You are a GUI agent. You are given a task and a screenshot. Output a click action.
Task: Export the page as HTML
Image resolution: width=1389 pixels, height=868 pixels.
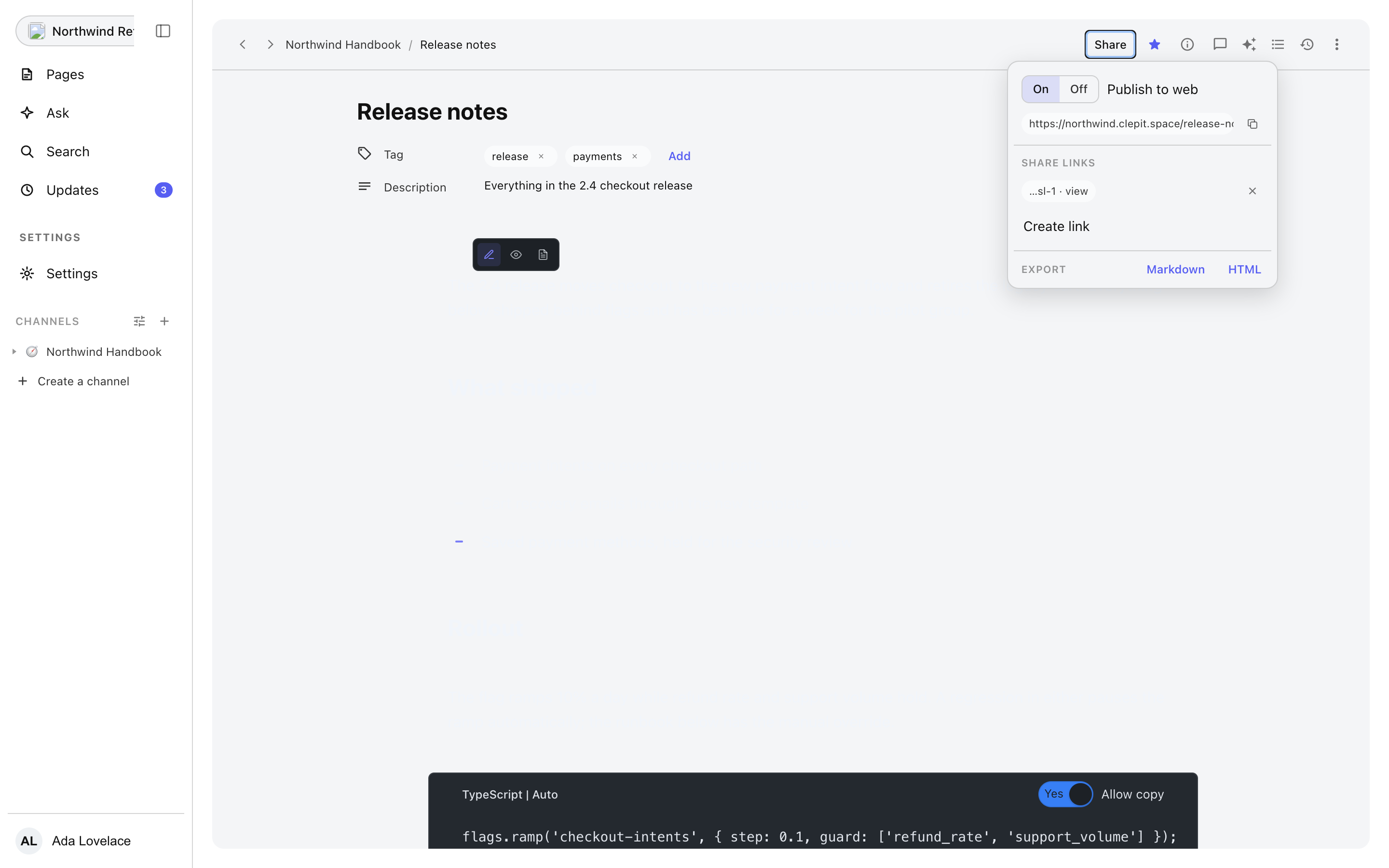tap(1244, 269)
